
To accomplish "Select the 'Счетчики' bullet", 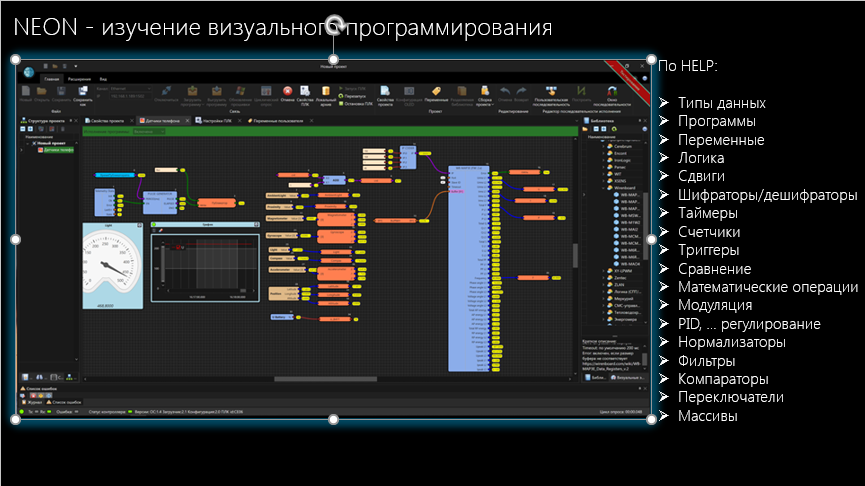I will [709, 232].
